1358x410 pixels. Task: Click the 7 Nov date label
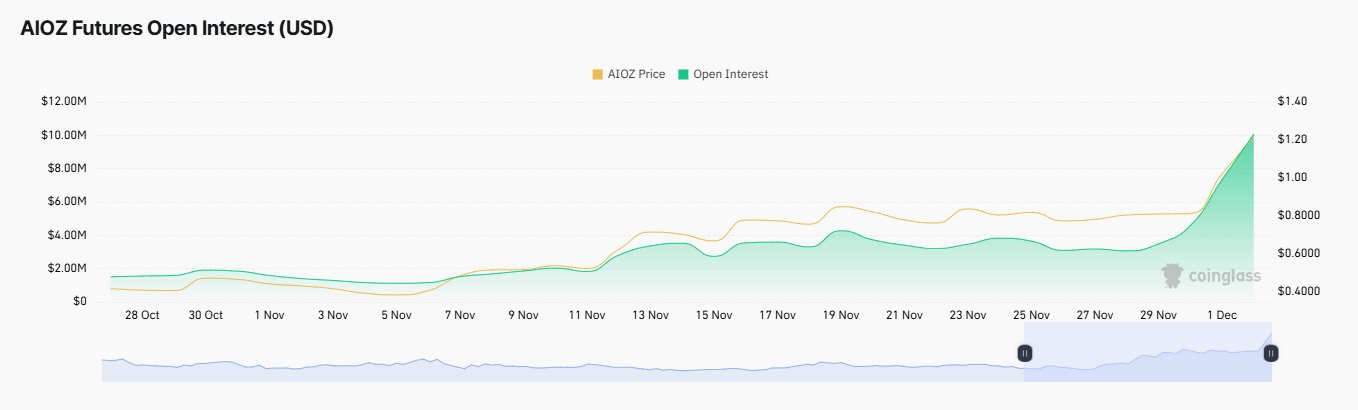pyautogui.click(x=459, y=315)
